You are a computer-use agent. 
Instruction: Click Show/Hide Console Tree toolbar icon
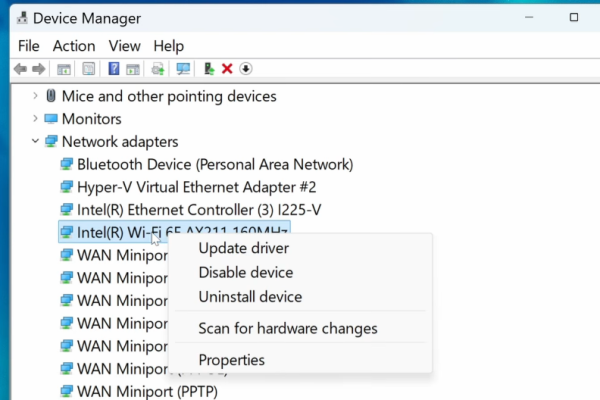[64, 69]
